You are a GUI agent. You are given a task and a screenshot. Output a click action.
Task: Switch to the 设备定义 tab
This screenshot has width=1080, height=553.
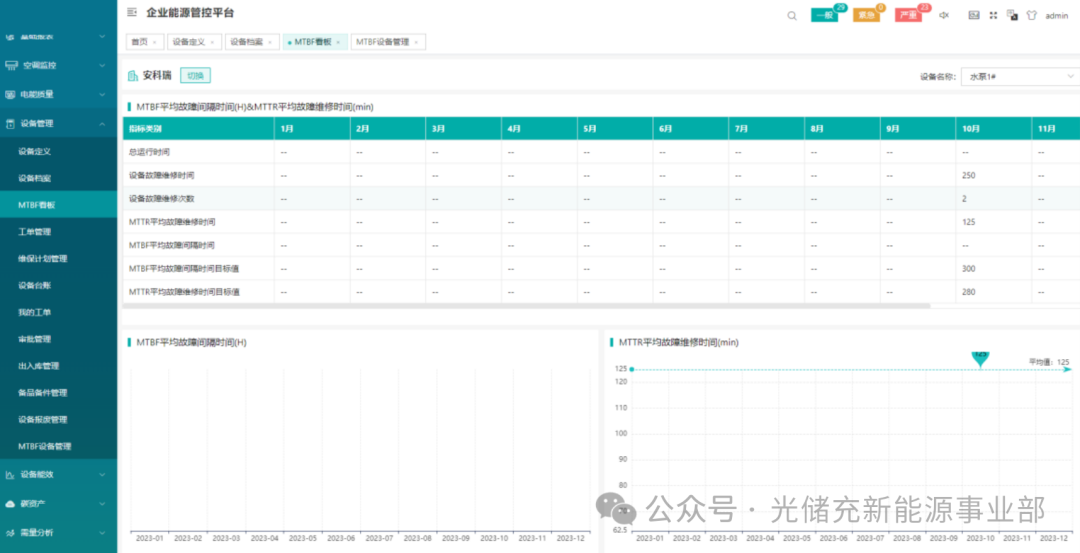[x=194, y=42]
